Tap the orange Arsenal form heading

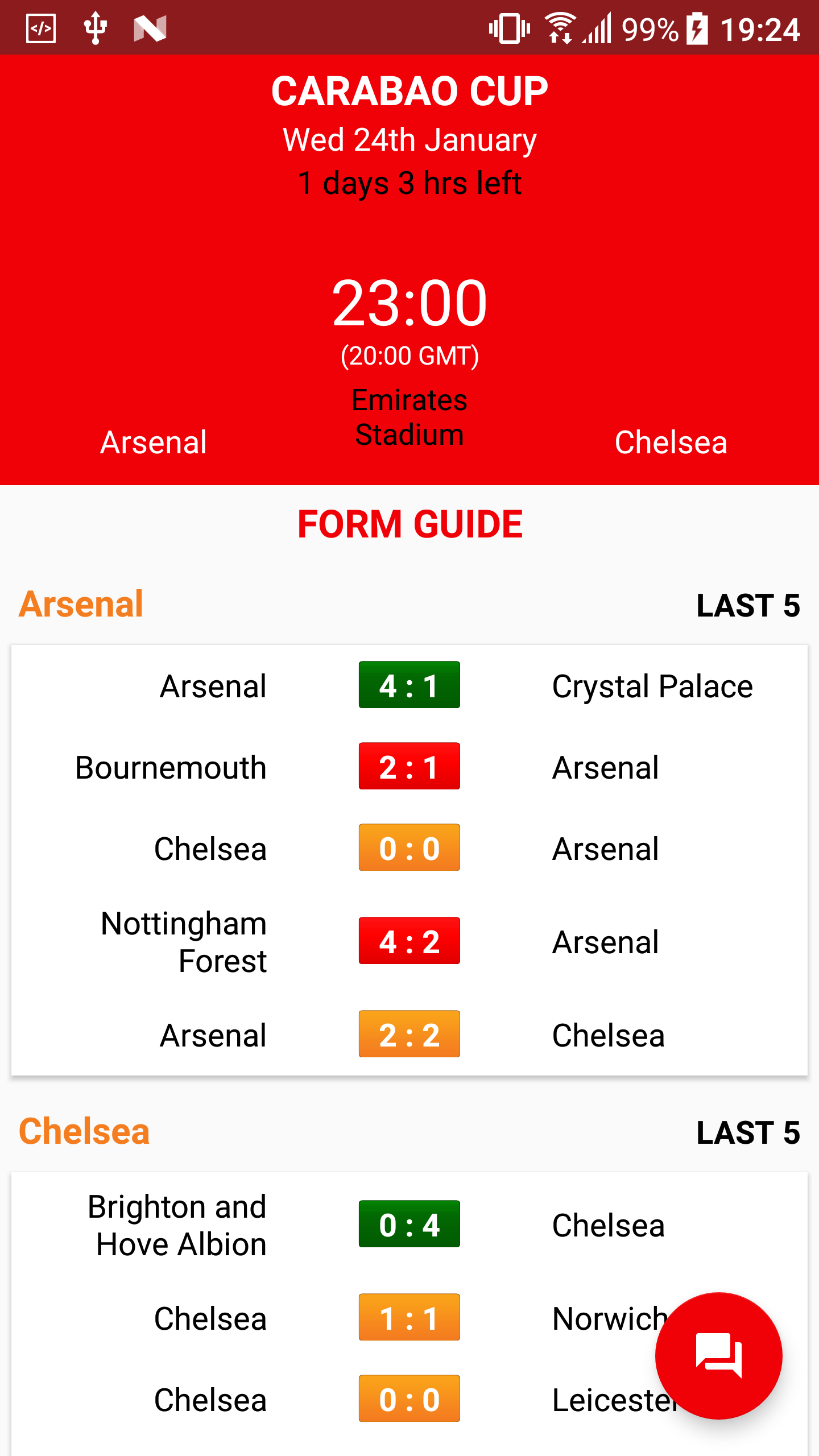[x=81, y=604]
